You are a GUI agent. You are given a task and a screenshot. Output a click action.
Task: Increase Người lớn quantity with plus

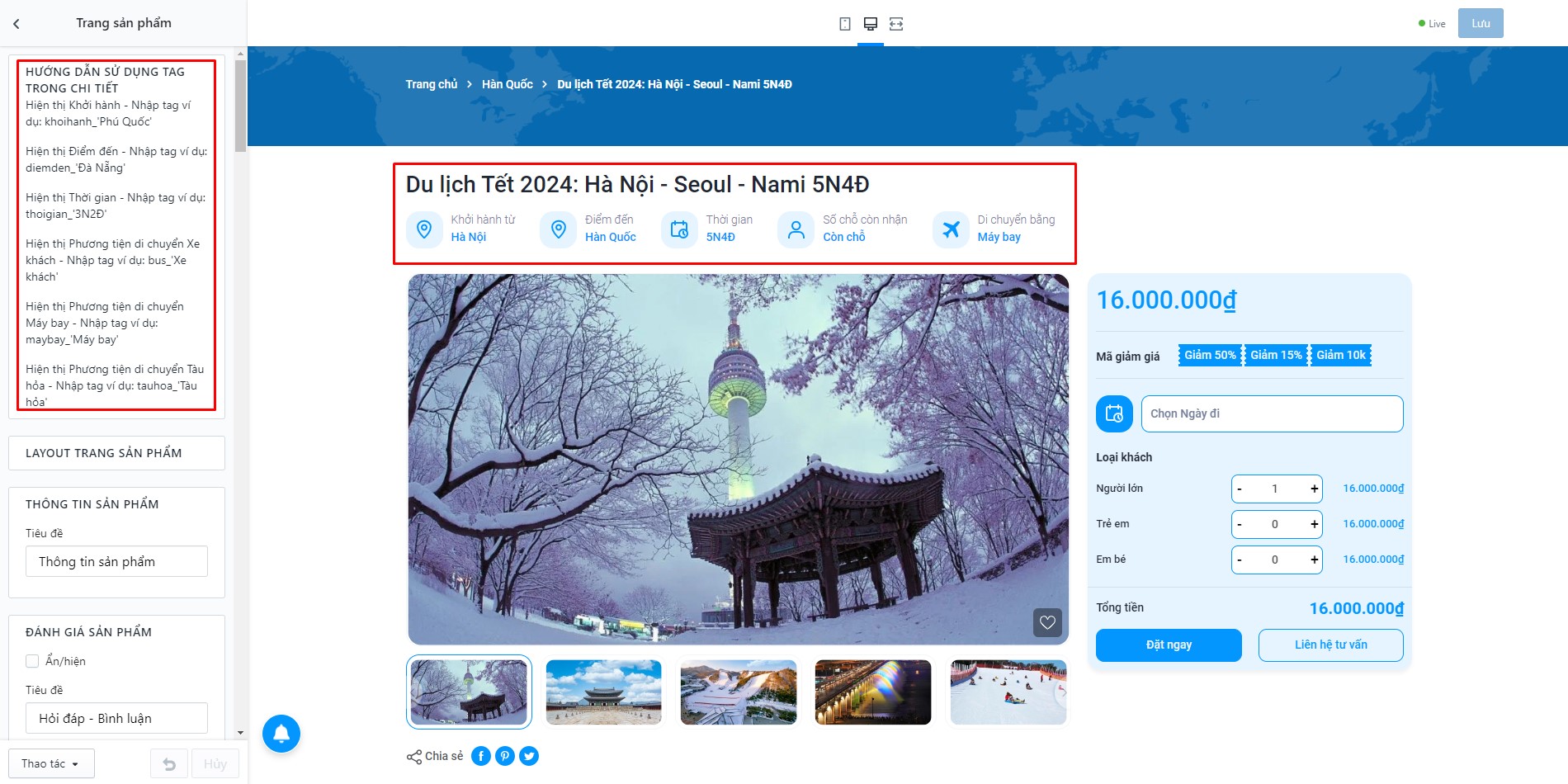[x=1314, y=489]
